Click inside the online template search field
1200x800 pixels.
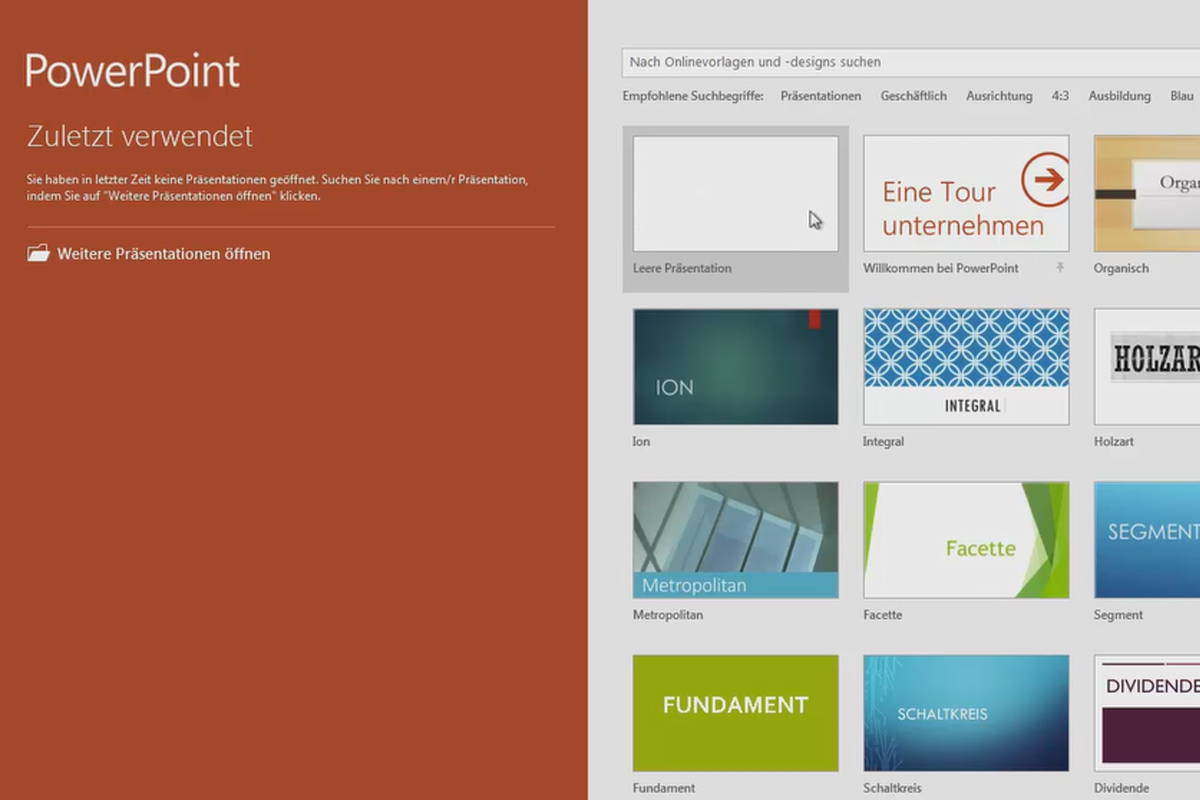tap(900, 62)
